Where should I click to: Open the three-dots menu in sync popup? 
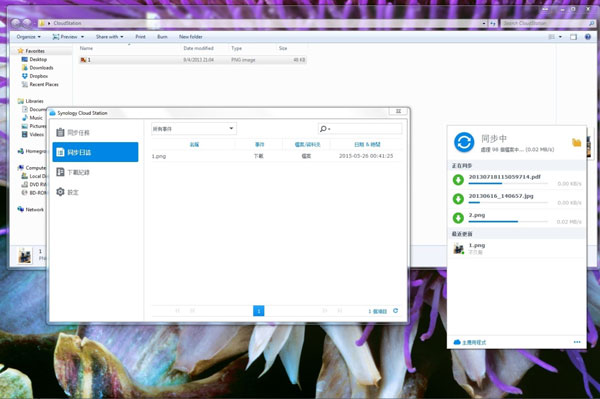coord(577,342)
